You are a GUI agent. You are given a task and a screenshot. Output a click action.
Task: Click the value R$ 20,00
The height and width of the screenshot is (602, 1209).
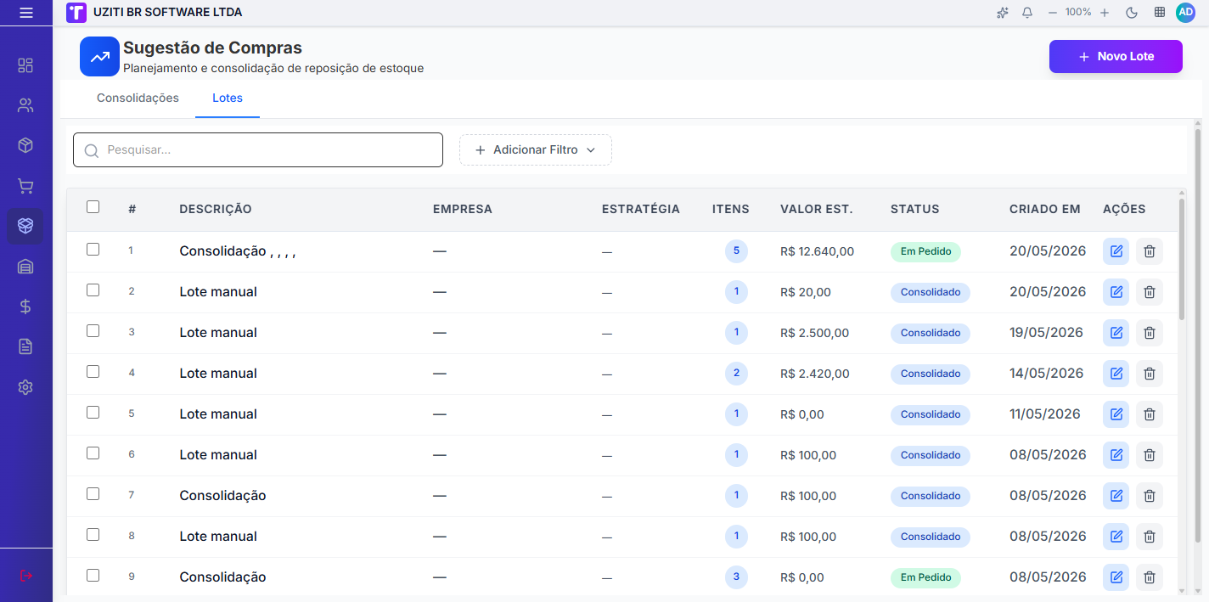click(x=805, y=292)
